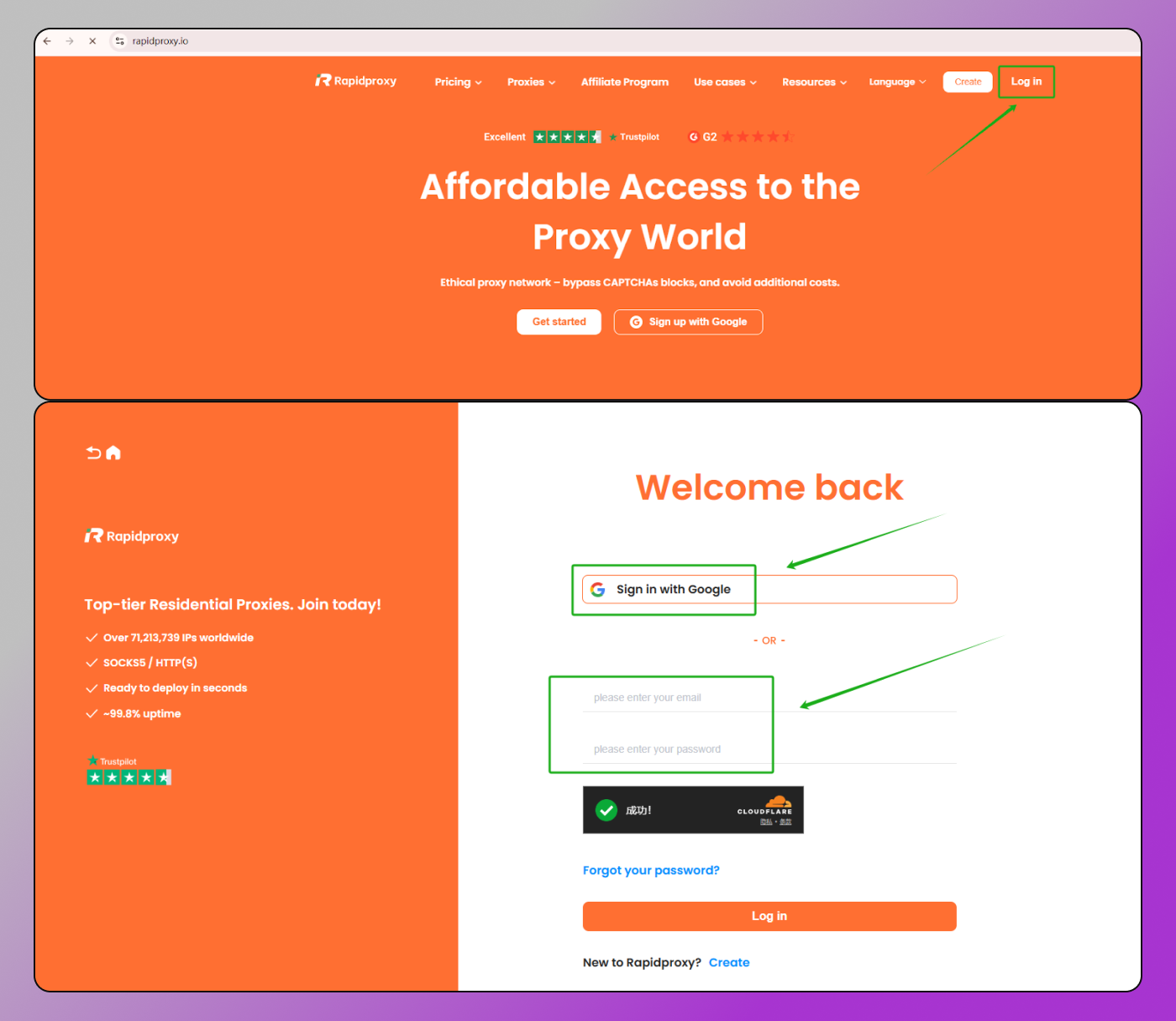Viewport: 1176px width, 1021px height.
Task: Focus the email input field
Action: 769,697
